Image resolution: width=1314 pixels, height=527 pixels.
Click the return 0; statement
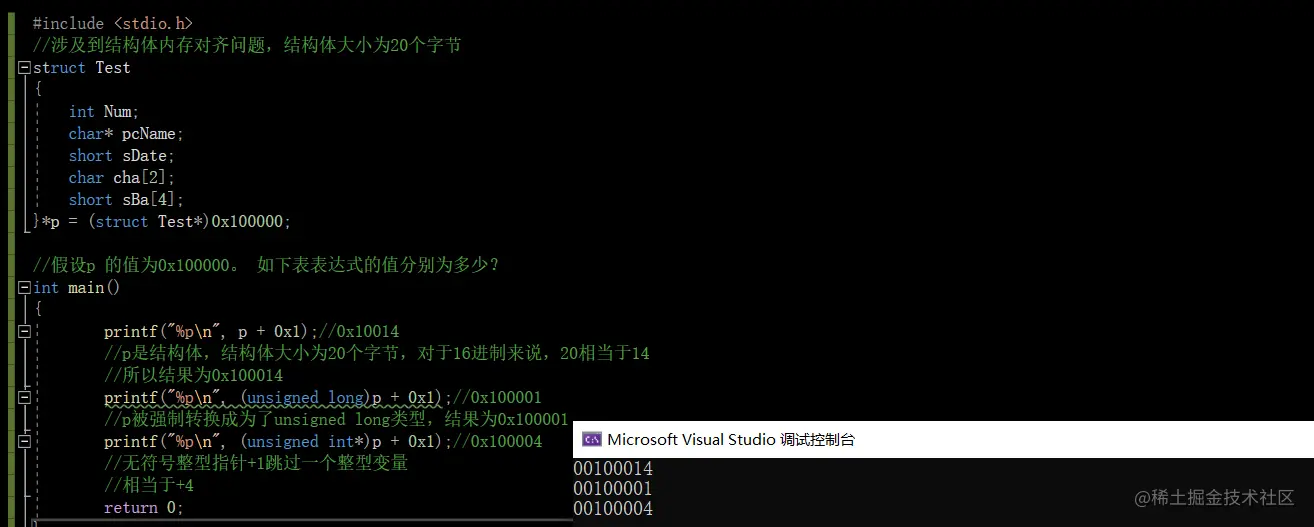144,508
